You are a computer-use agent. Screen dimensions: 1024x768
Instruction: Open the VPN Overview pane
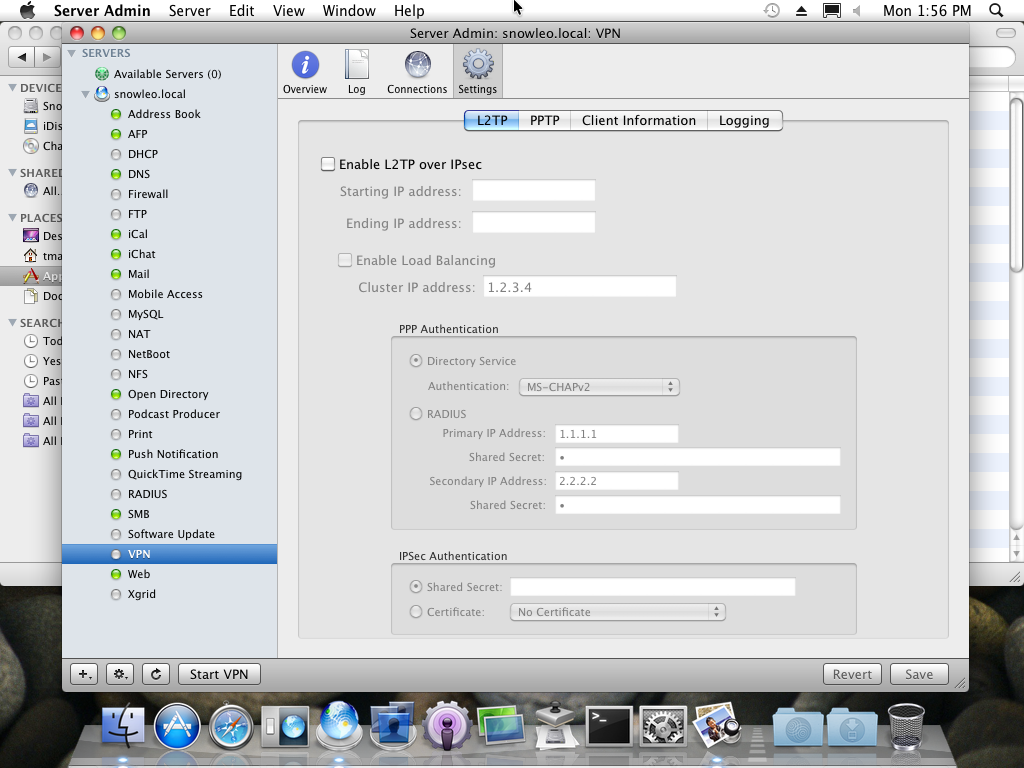(x=304, y=72)
